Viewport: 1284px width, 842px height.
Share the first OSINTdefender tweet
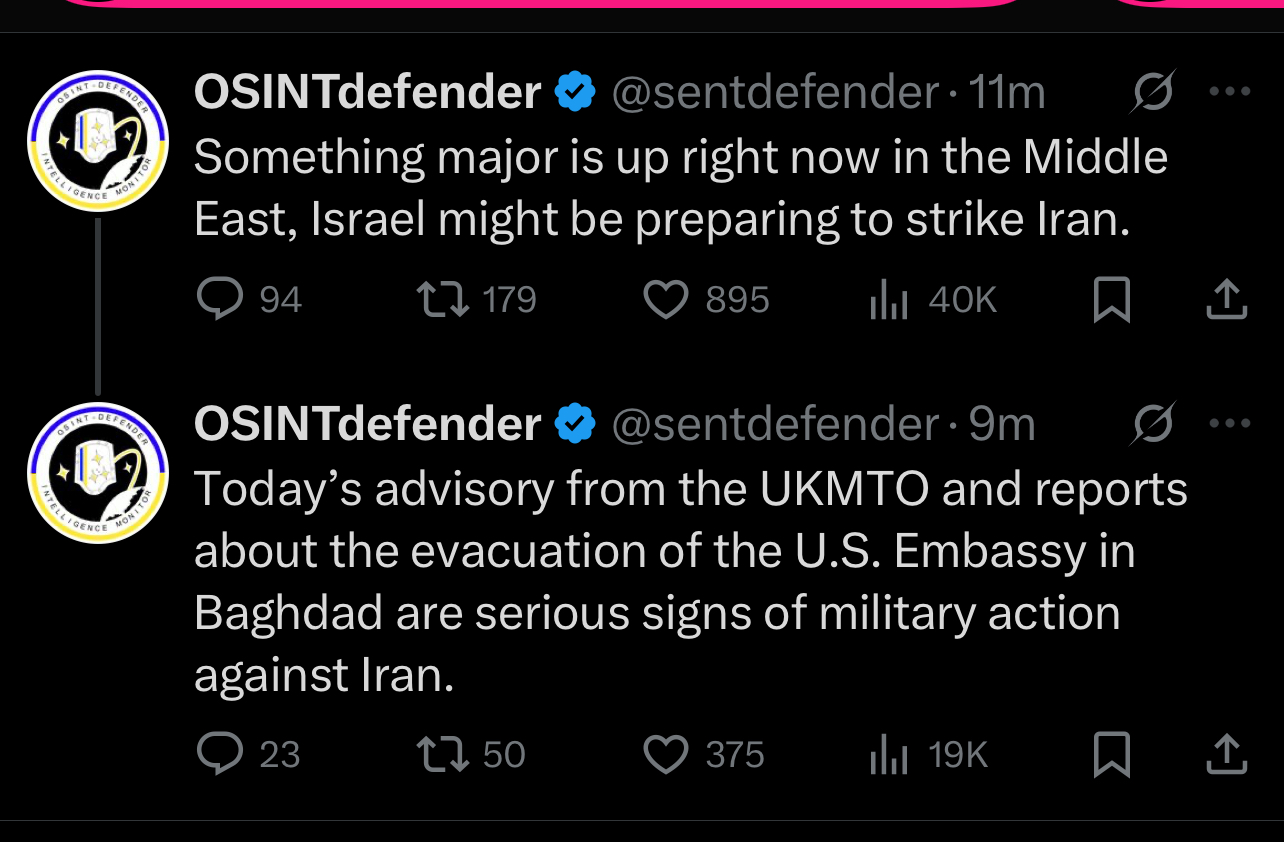click(x=1227, y=299)
